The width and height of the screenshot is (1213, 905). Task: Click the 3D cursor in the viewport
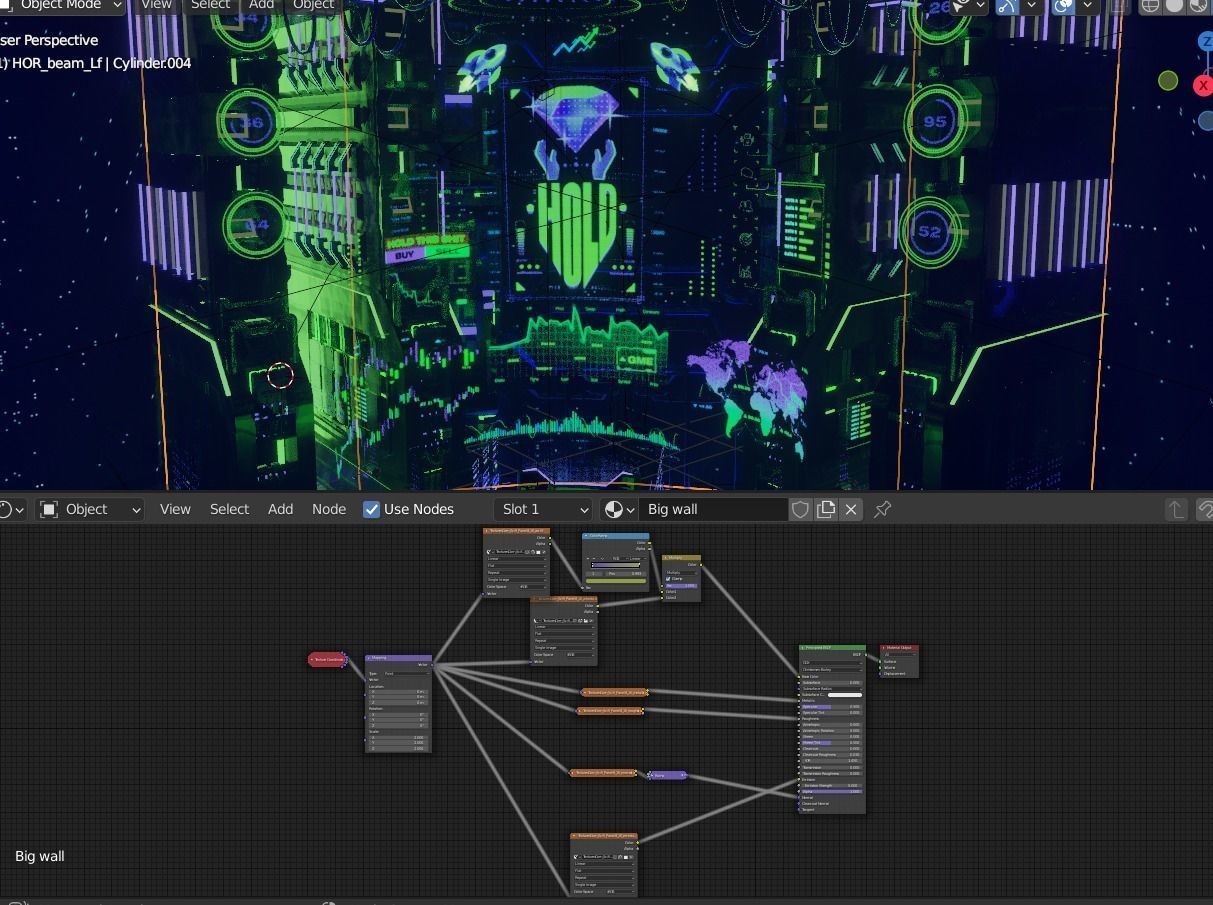(x=280, y=376)
